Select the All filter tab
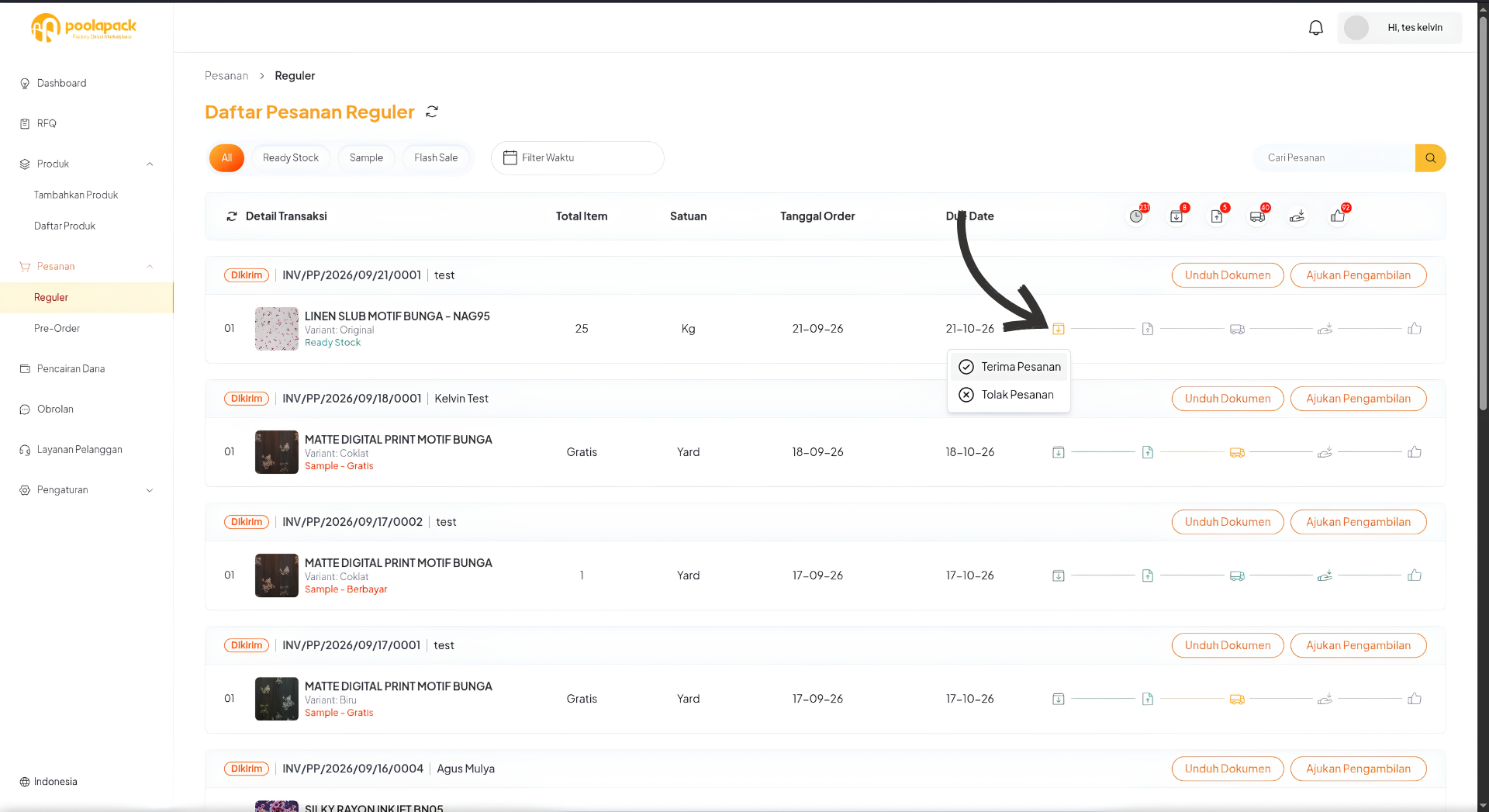Screen dimensions: 1489x812 click(226, 157)
